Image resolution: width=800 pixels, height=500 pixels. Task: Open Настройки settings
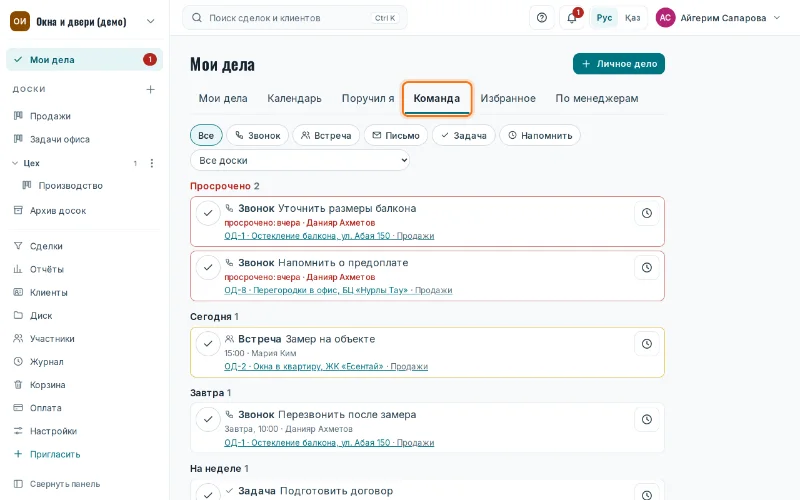coord(84,431)
